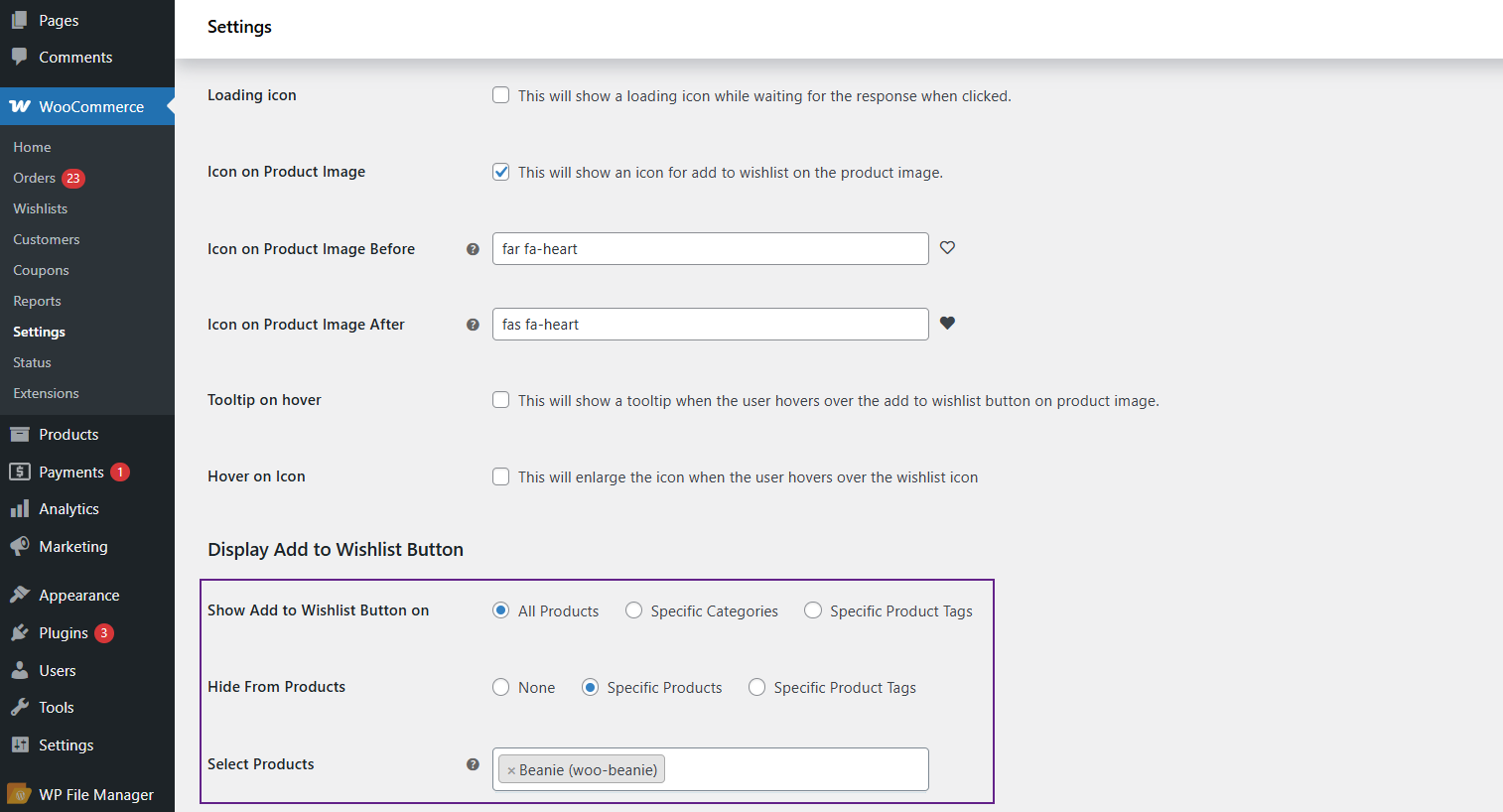This screenshot has width=1503, height=812.
Task: Enable the Tooltip on hover checkbox
Action: click(x=501, y=400)
